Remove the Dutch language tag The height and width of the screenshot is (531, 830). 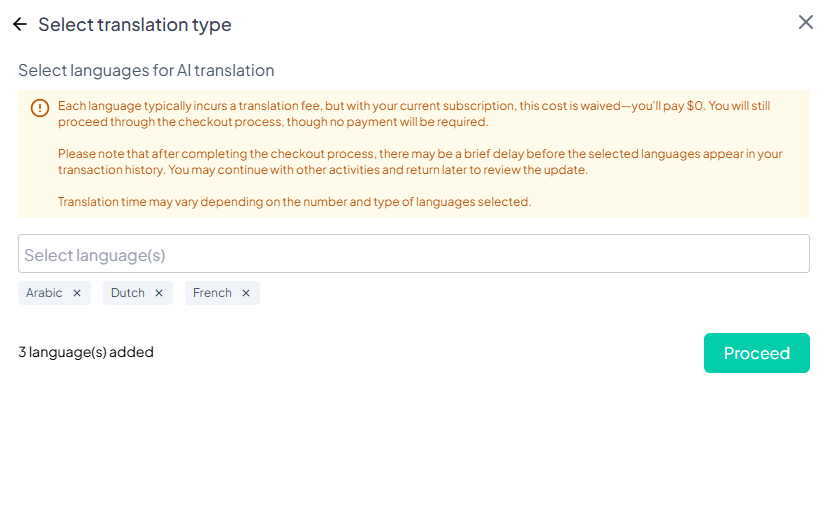point(159,293)
